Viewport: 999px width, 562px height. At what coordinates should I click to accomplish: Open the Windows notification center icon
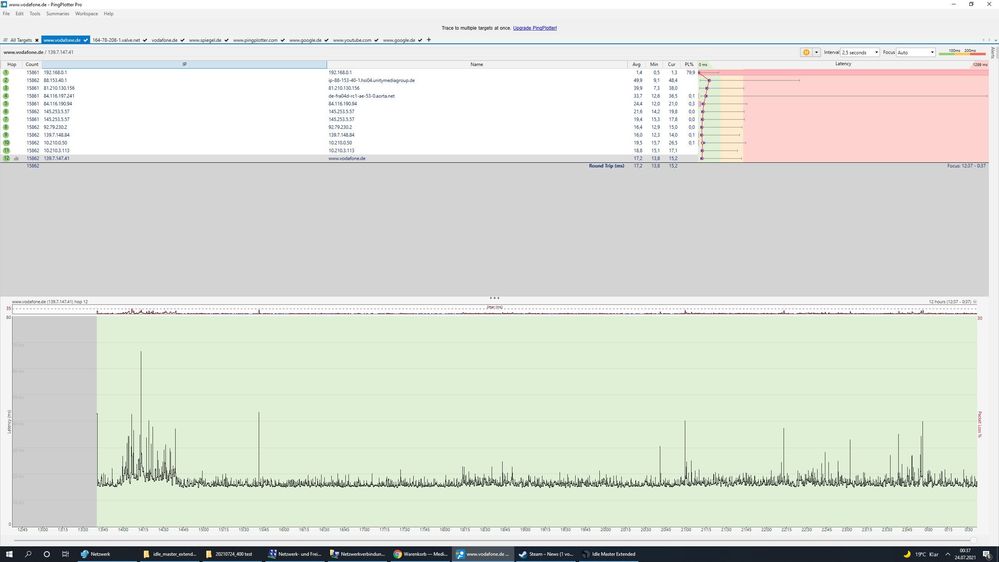pos(986,554)
